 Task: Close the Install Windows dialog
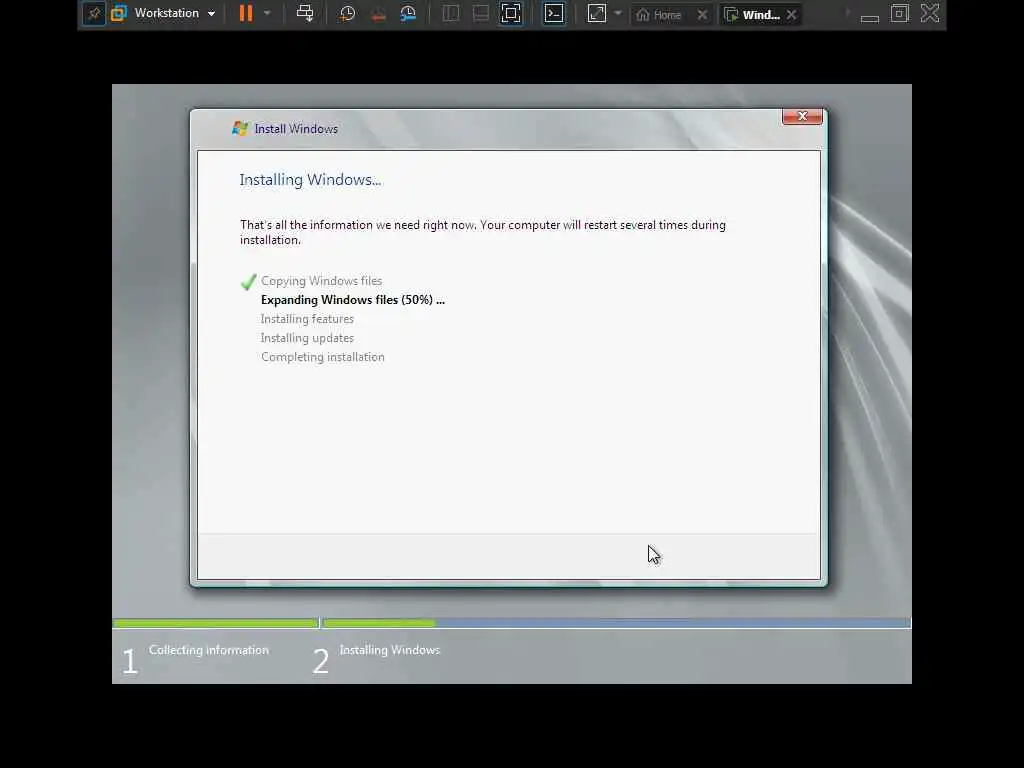click(x=802, y=116)
